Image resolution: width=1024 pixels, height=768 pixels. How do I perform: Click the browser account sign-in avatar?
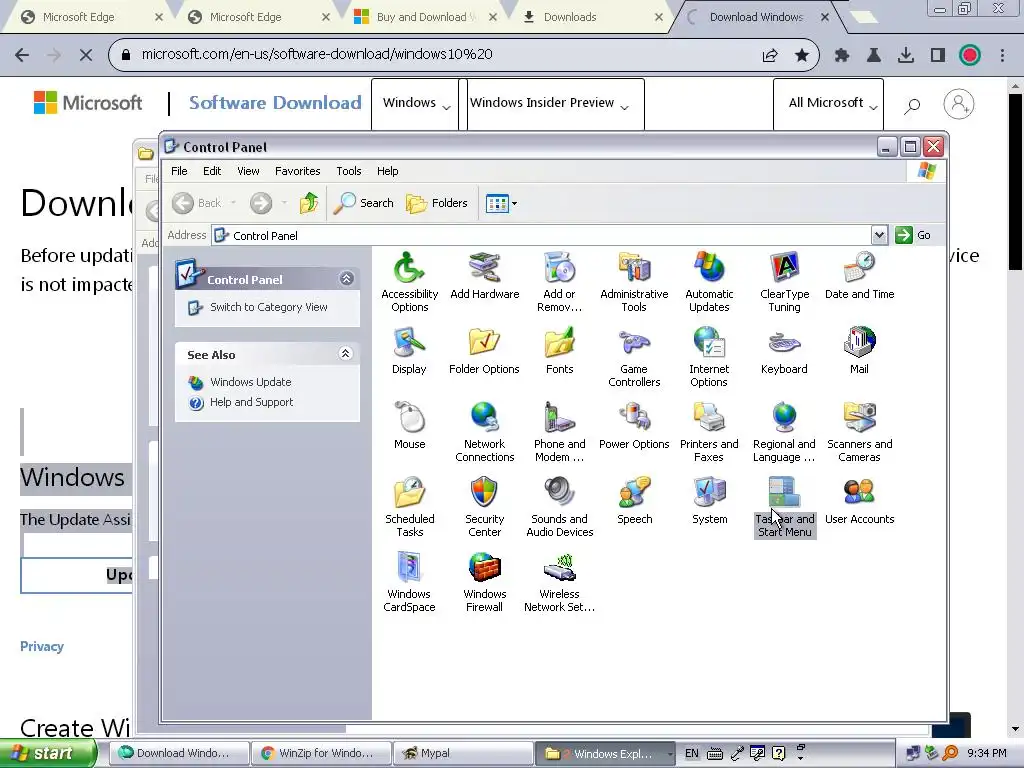tap(959, 104)
